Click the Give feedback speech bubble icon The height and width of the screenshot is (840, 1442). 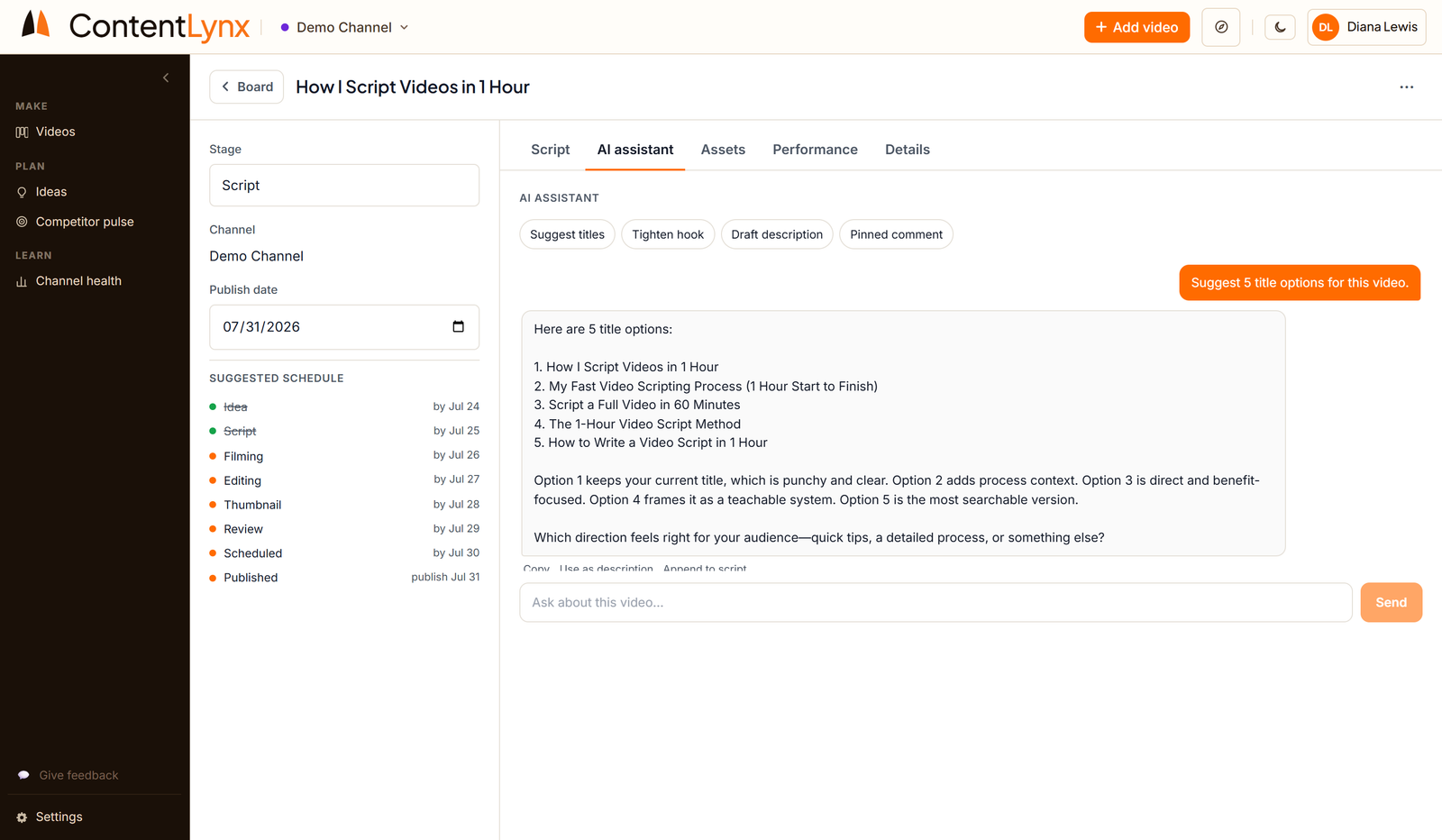[x=23, y=775]
